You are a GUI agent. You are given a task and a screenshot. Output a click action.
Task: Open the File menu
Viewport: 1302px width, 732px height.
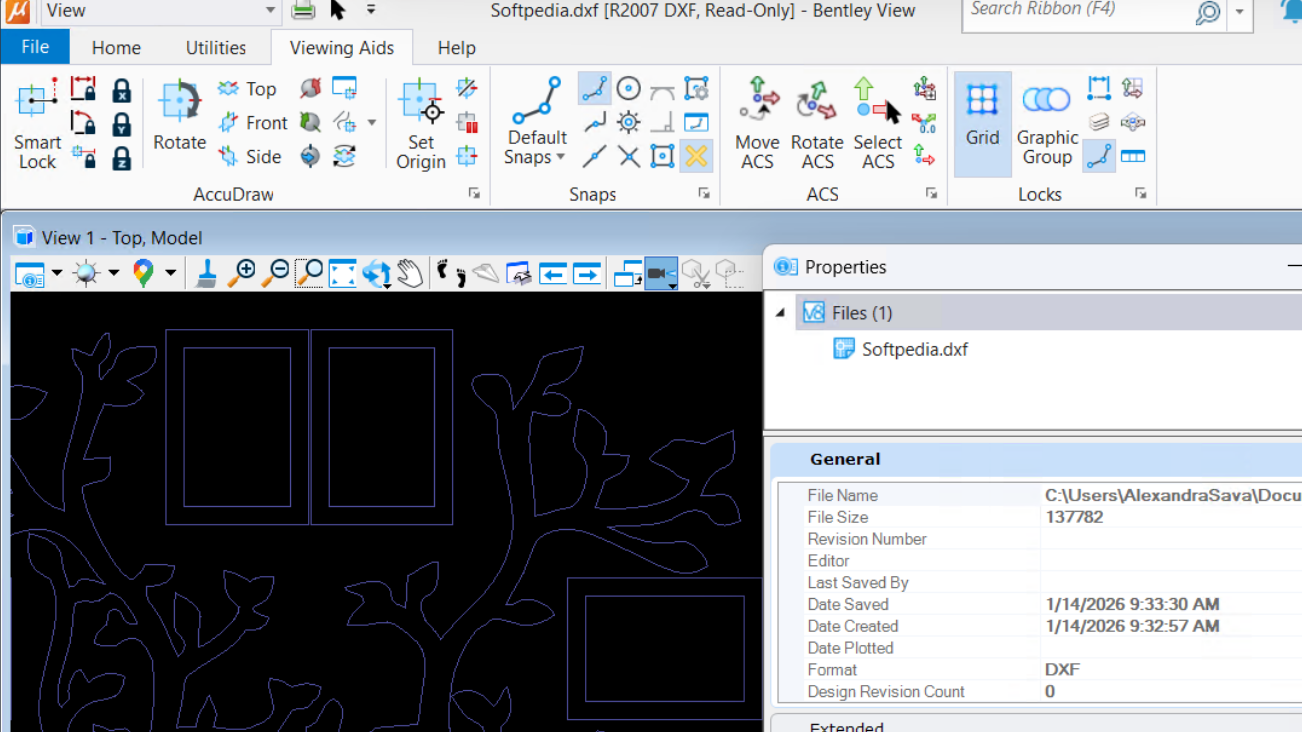click(35, 48)
